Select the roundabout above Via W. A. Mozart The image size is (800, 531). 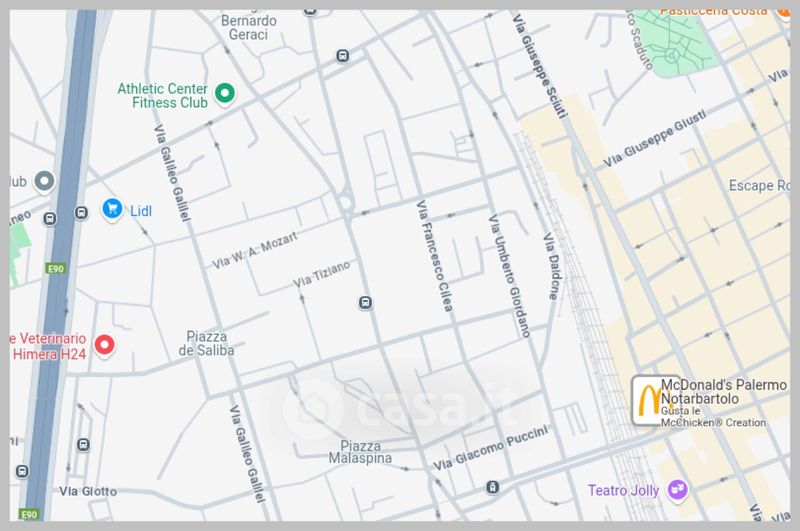pos(346,202)
